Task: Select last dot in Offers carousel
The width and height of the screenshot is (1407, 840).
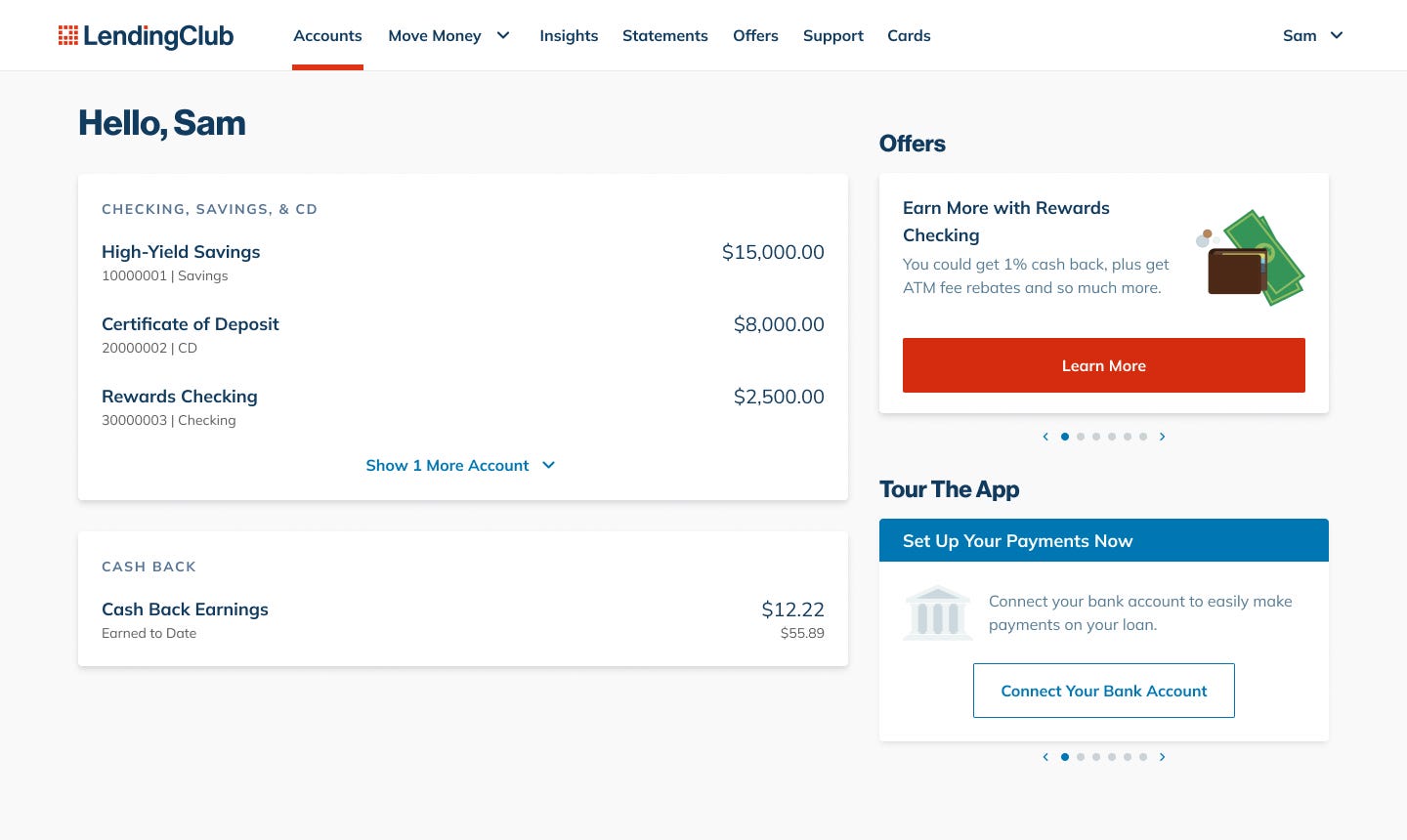Action: (1143, 437)
